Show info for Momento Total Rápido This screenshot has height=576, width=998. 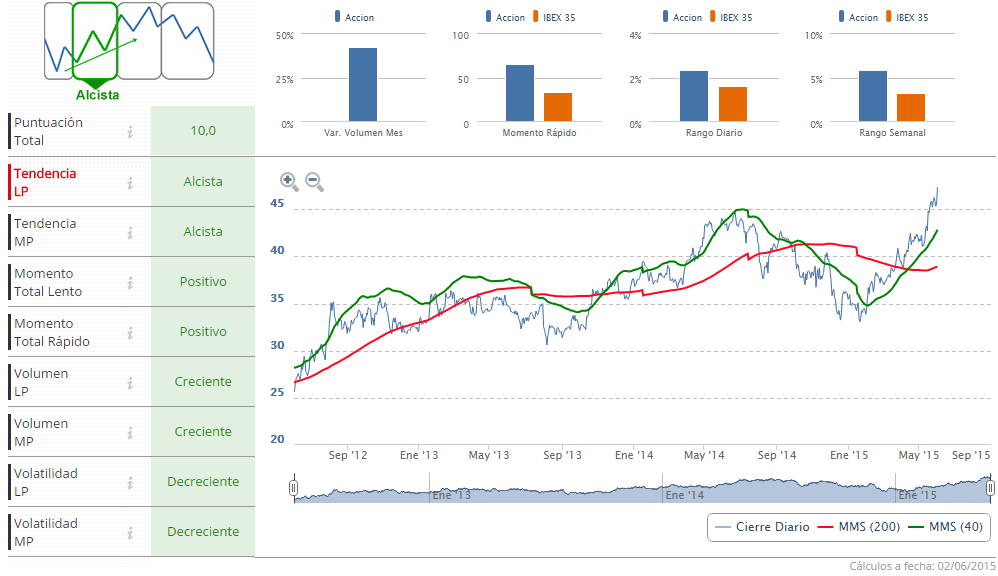pyautogui.click(x=130, y=333)
